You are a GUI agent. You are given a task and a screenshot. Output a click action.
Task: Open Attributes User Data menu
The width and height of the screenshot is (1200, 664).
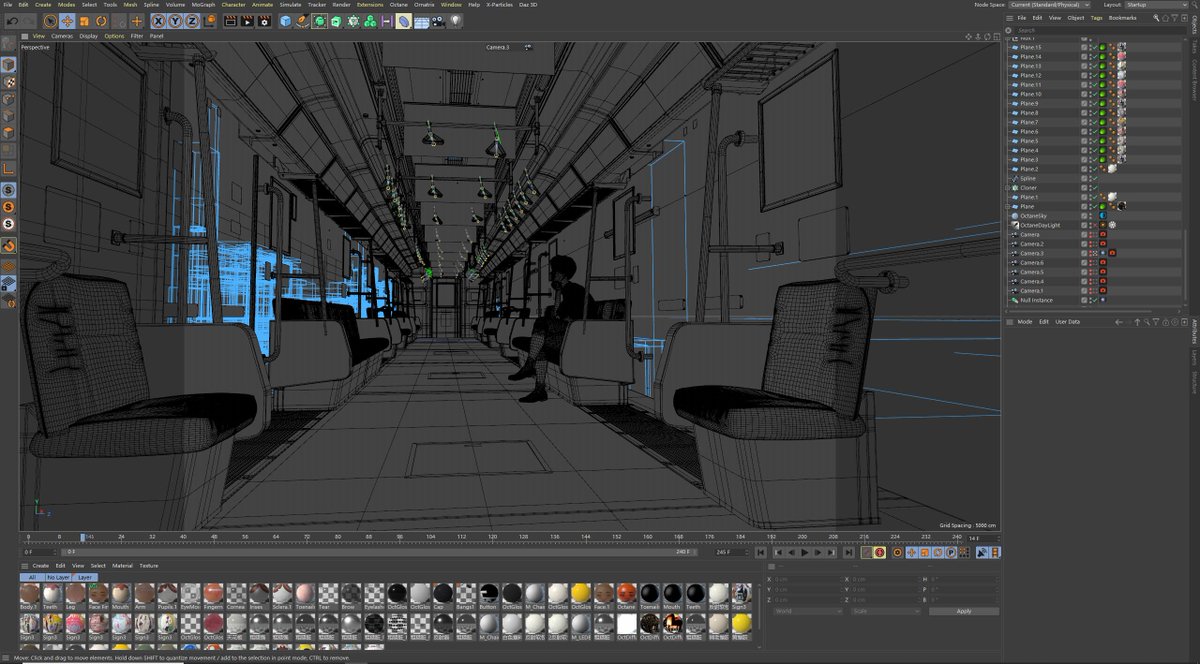1067,322
